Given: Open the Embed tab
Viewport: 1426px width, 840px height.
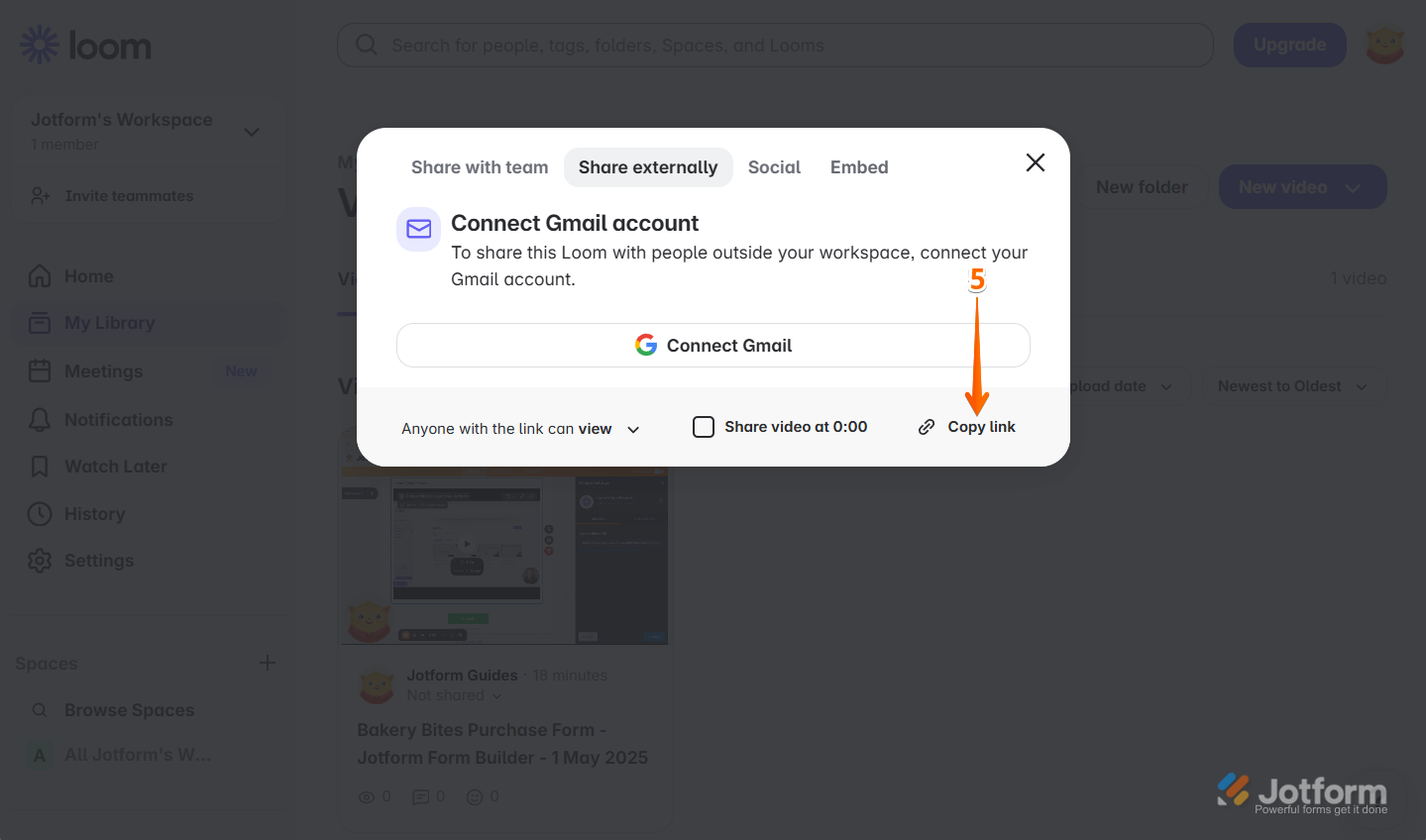Looking at the screenshot, I should [859, 167].
